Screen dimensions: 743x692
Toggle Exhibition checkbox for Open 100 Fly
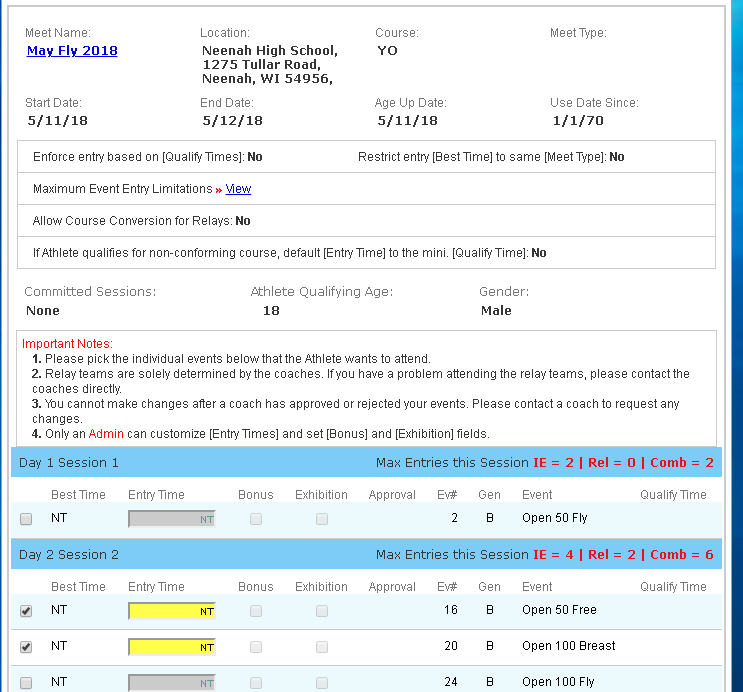[322, 683]
